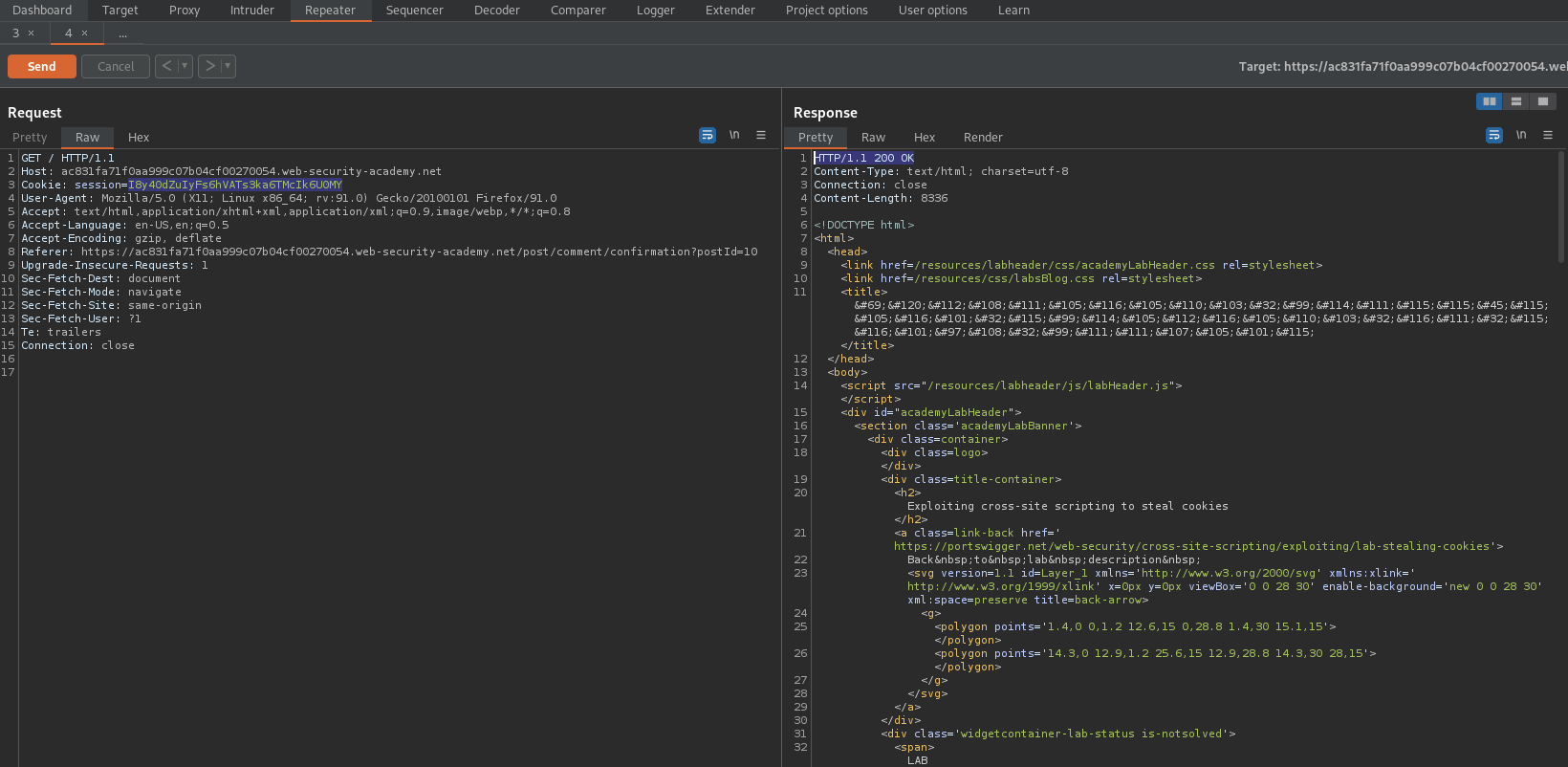Viewport: 1568px width, 767px height.
Task: Click 'Upgrade-Insecure-Requests: 1' line
Action: [115, 265]
